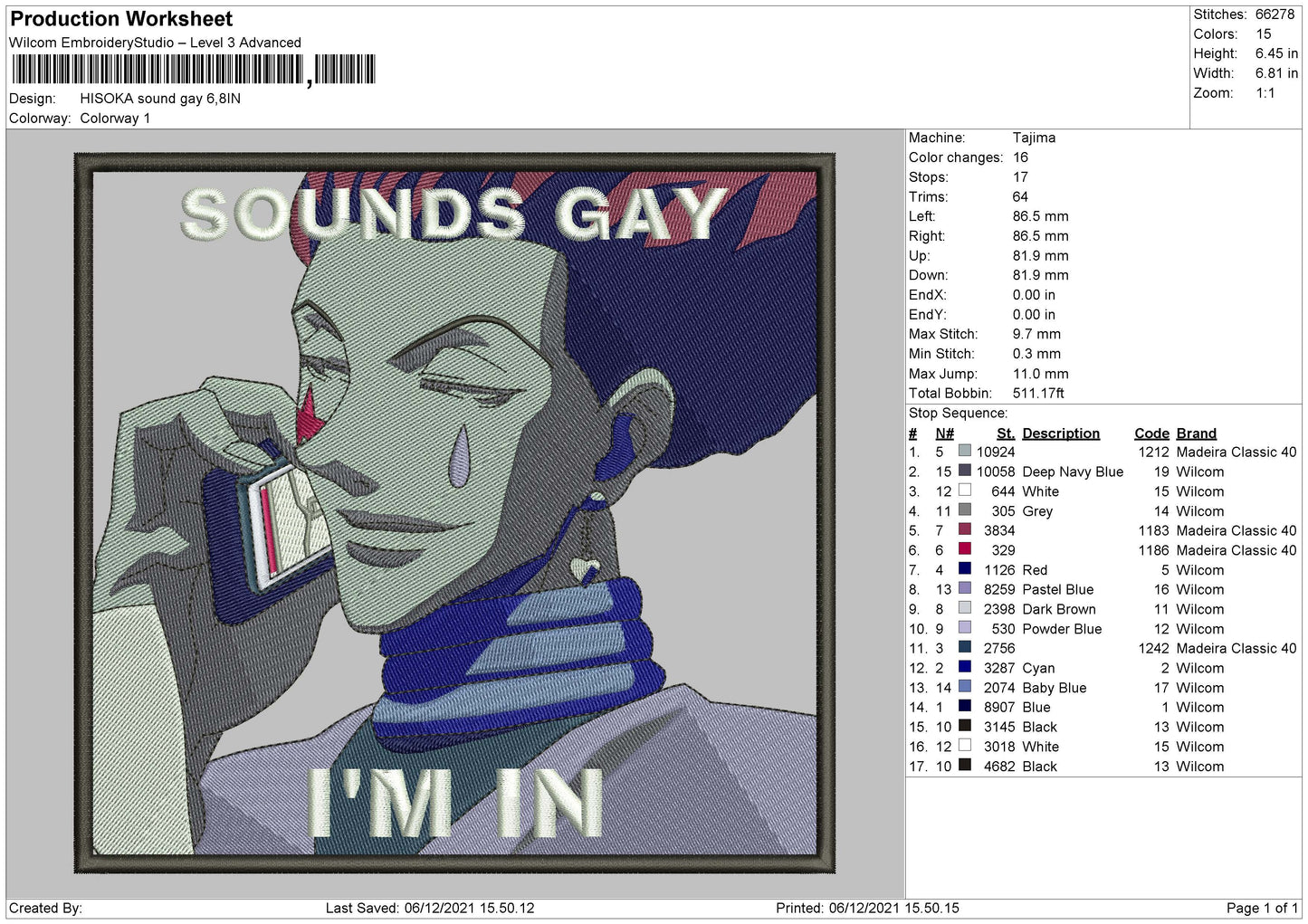Click the Machine value 'Tajima'
Viewport: 1308px width, 924px height.
tap(1034, 138)
